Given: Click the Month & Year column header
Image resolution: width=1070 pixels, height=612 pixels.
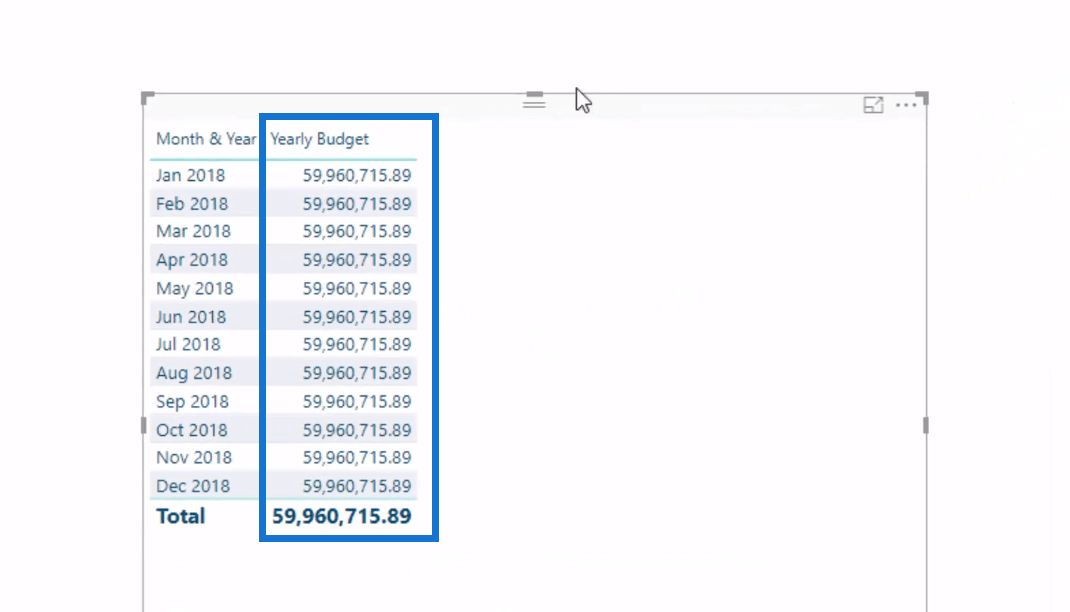Looking at the screenshot, I should pos(206,139).
